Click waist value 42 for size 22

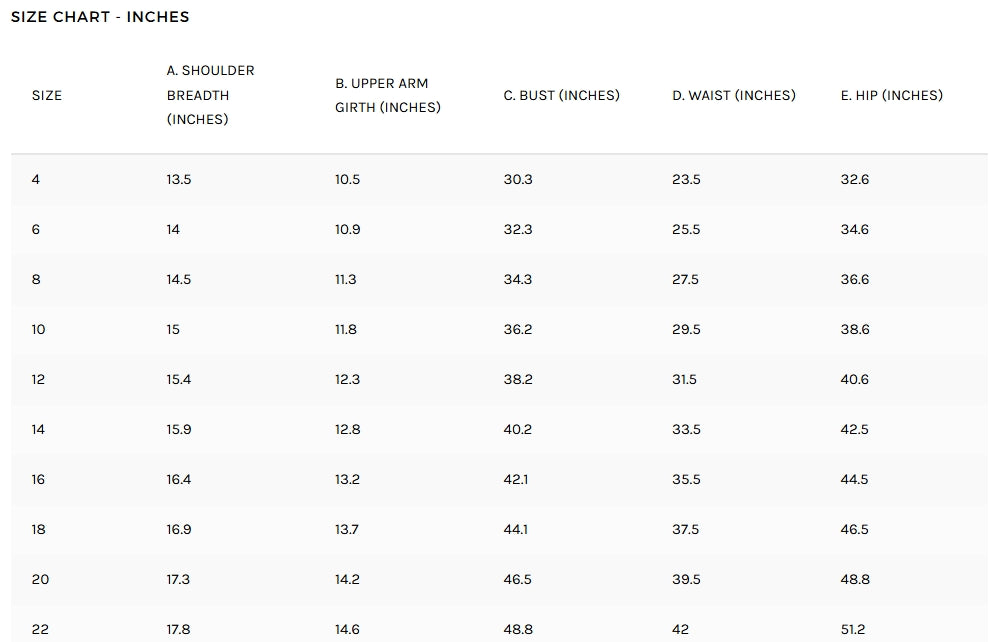680,629
